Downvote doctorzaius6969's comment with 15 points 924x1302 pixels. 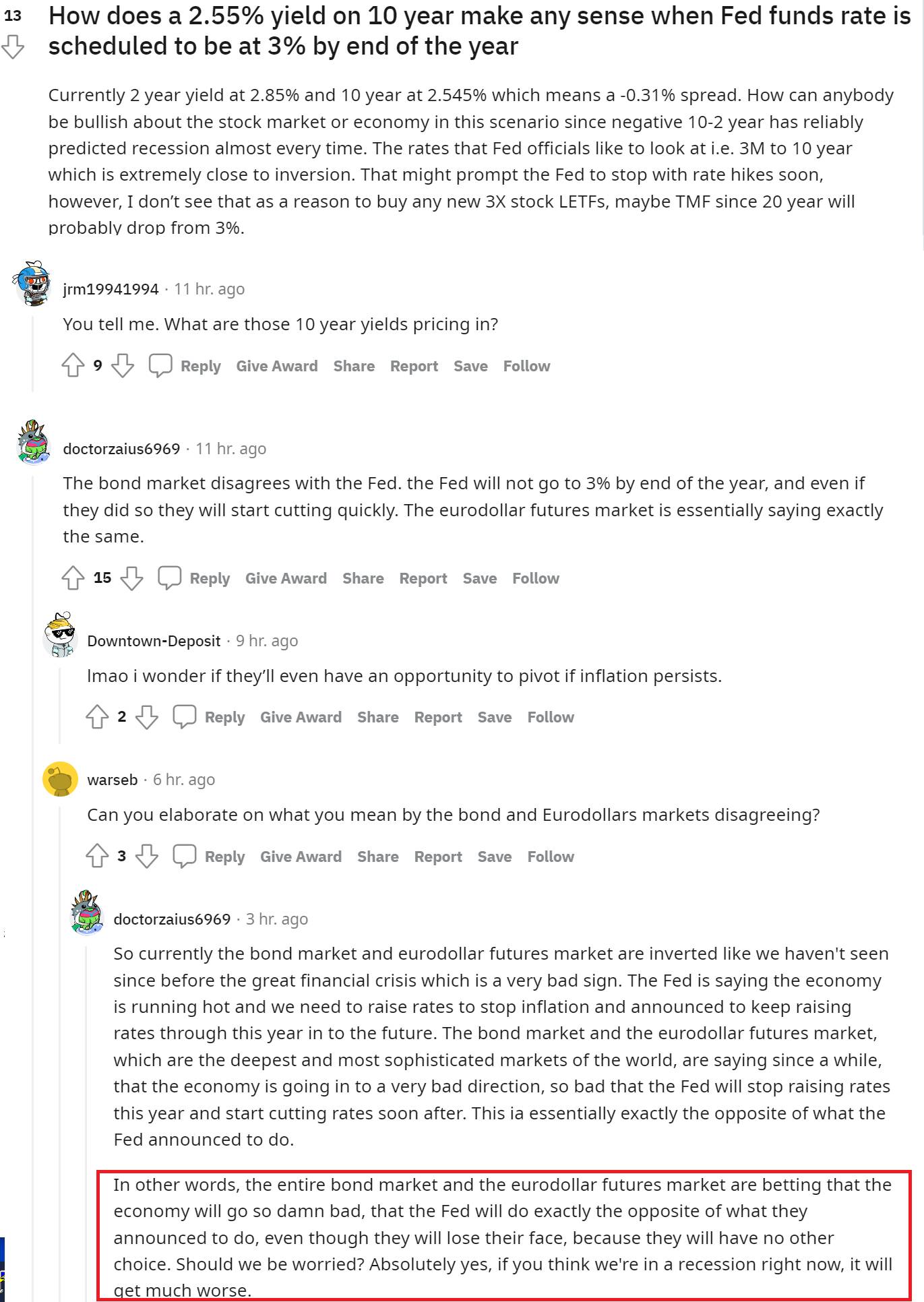pos(131,578)
